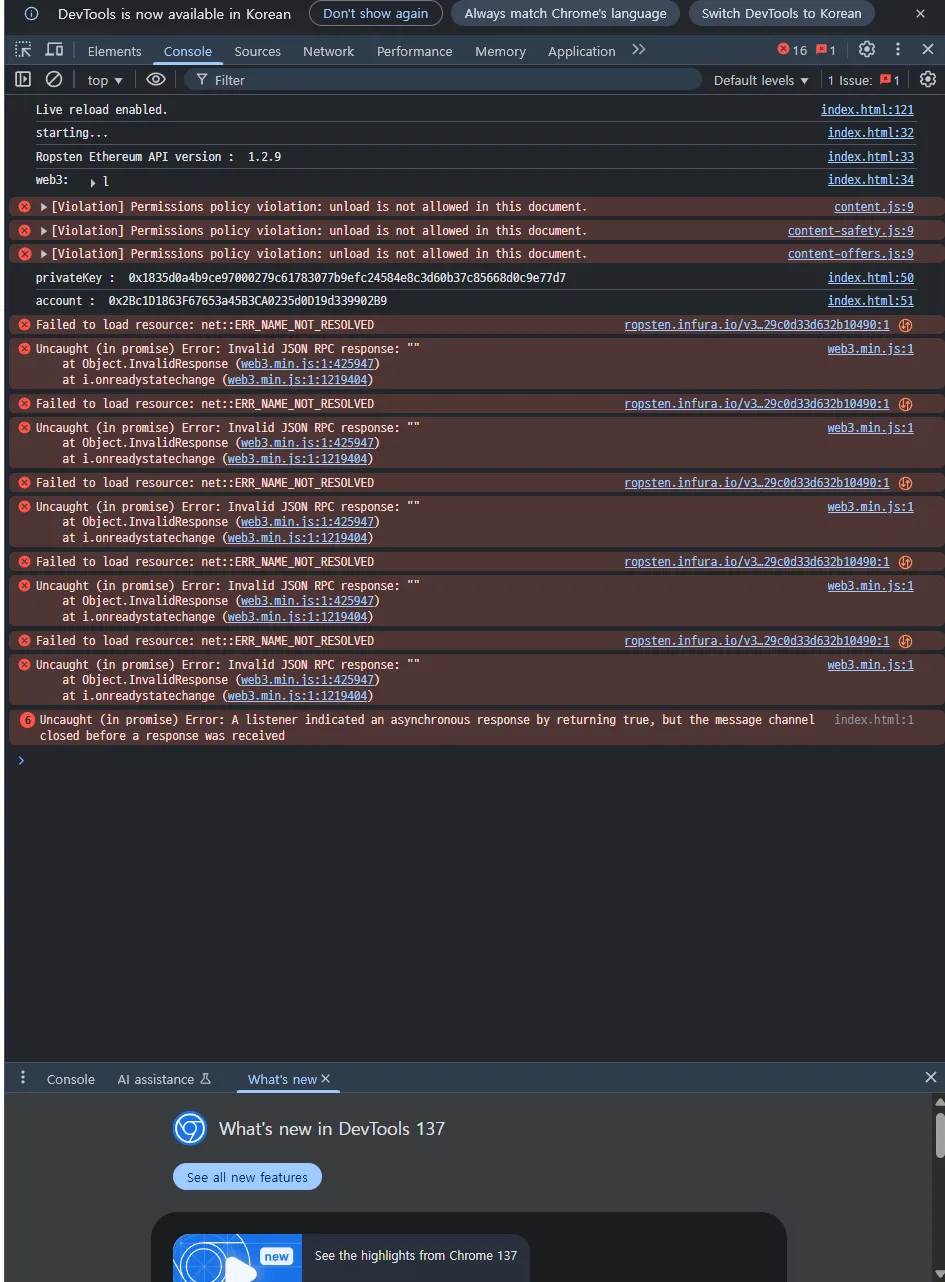The image size is (945, 1282).
Task: Open console settings gear beside Issues
Action: tap(928, 80)
